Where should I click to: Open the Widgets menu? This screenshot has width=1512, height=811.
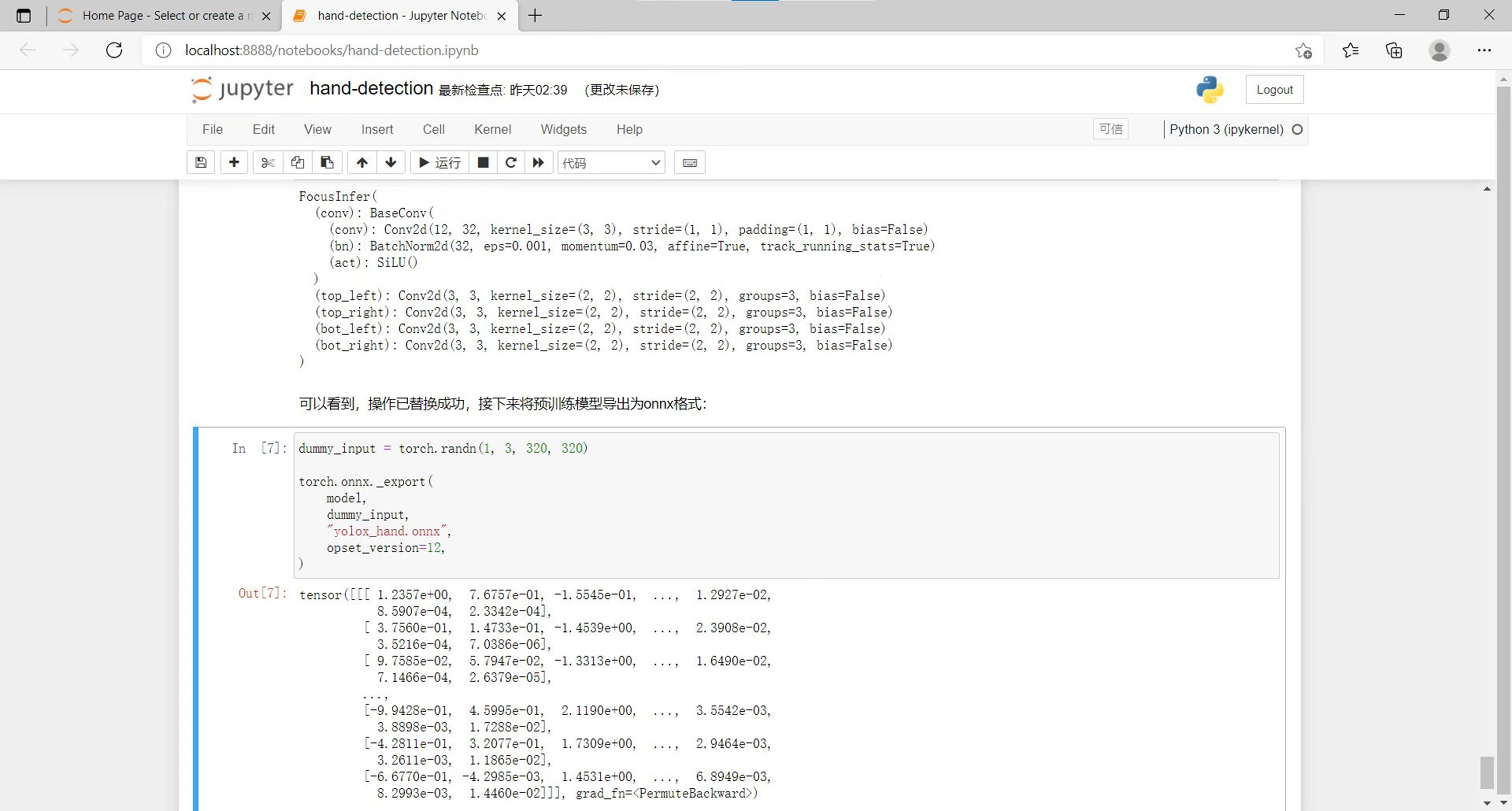(563, 129)
